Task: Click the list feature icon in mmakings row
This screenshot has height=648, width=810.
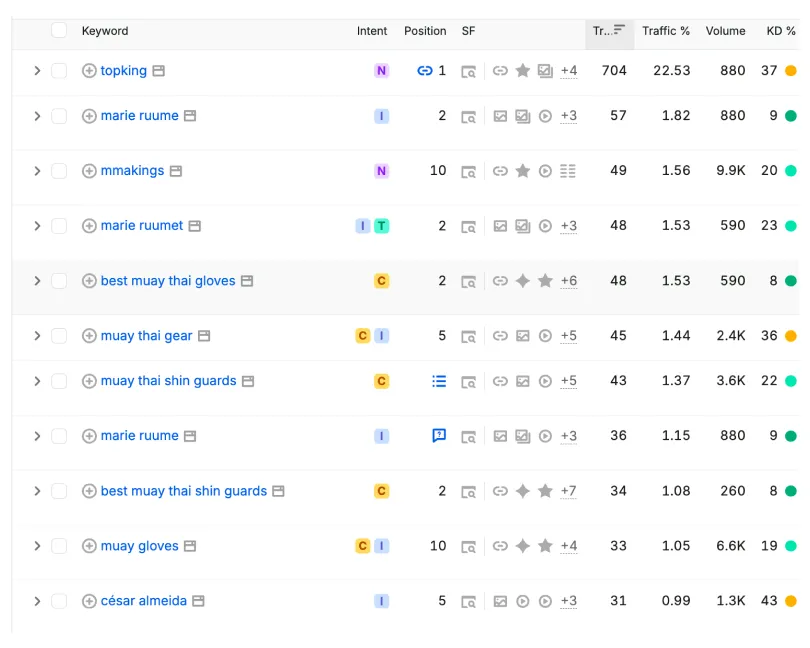Action: pos(568,171)
